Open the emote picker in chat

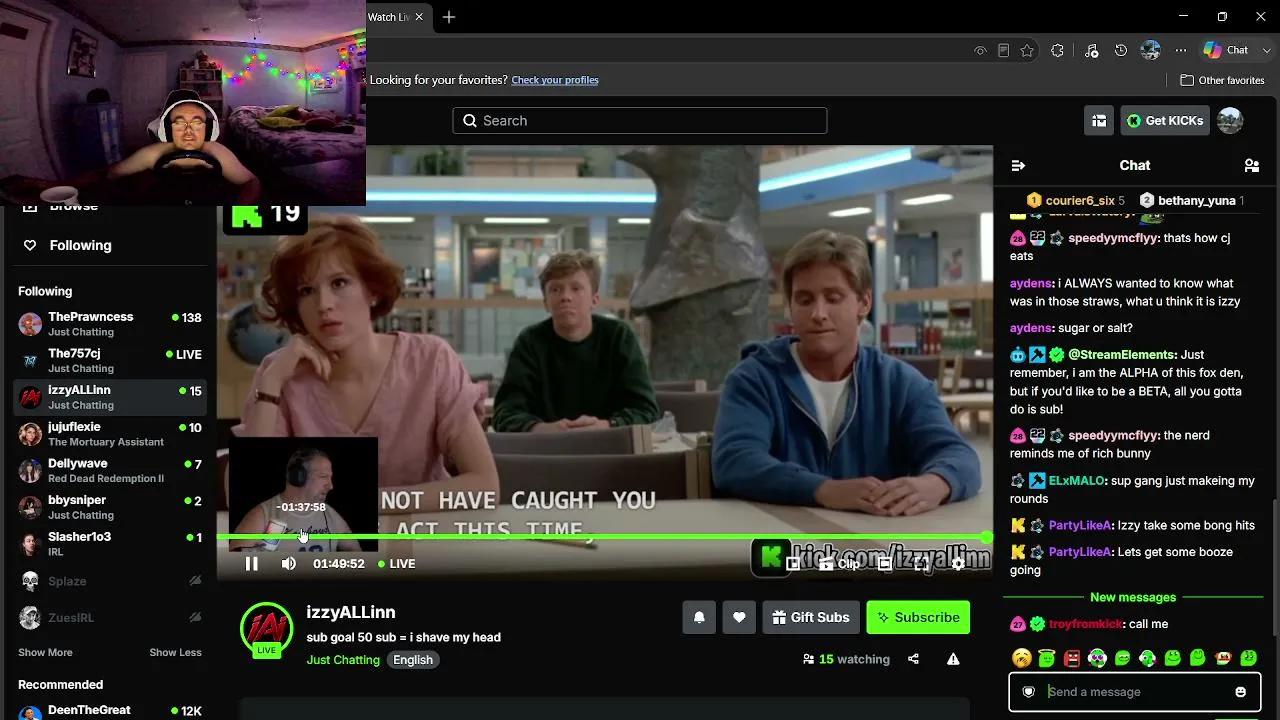(1241, 692)
